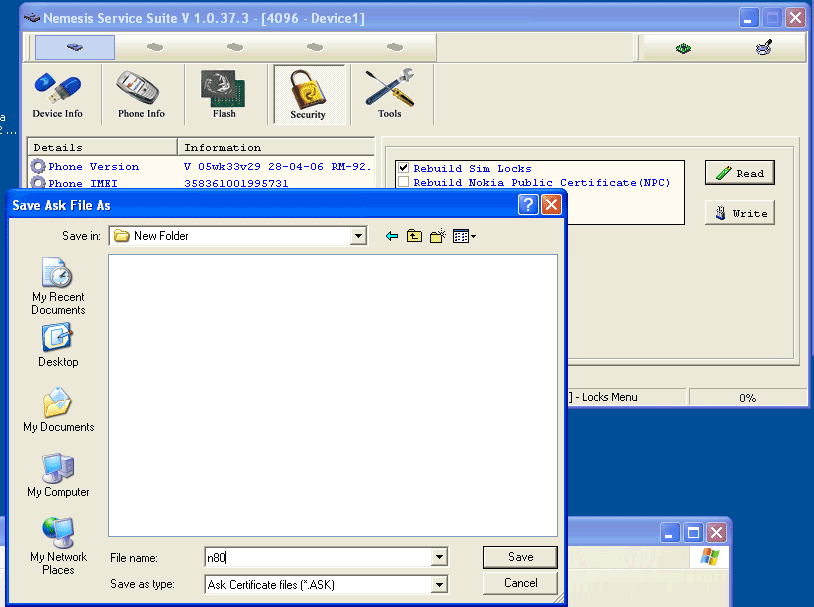Screen dimensions: 814x607
Task: Click the 0% progress bar
Action: point(748,398)
